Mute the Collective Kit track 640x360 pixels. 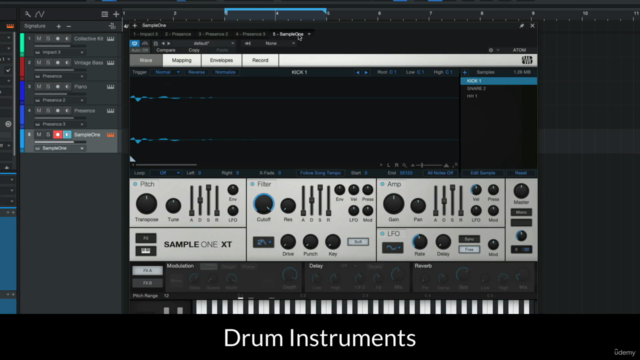coord(39,39)
